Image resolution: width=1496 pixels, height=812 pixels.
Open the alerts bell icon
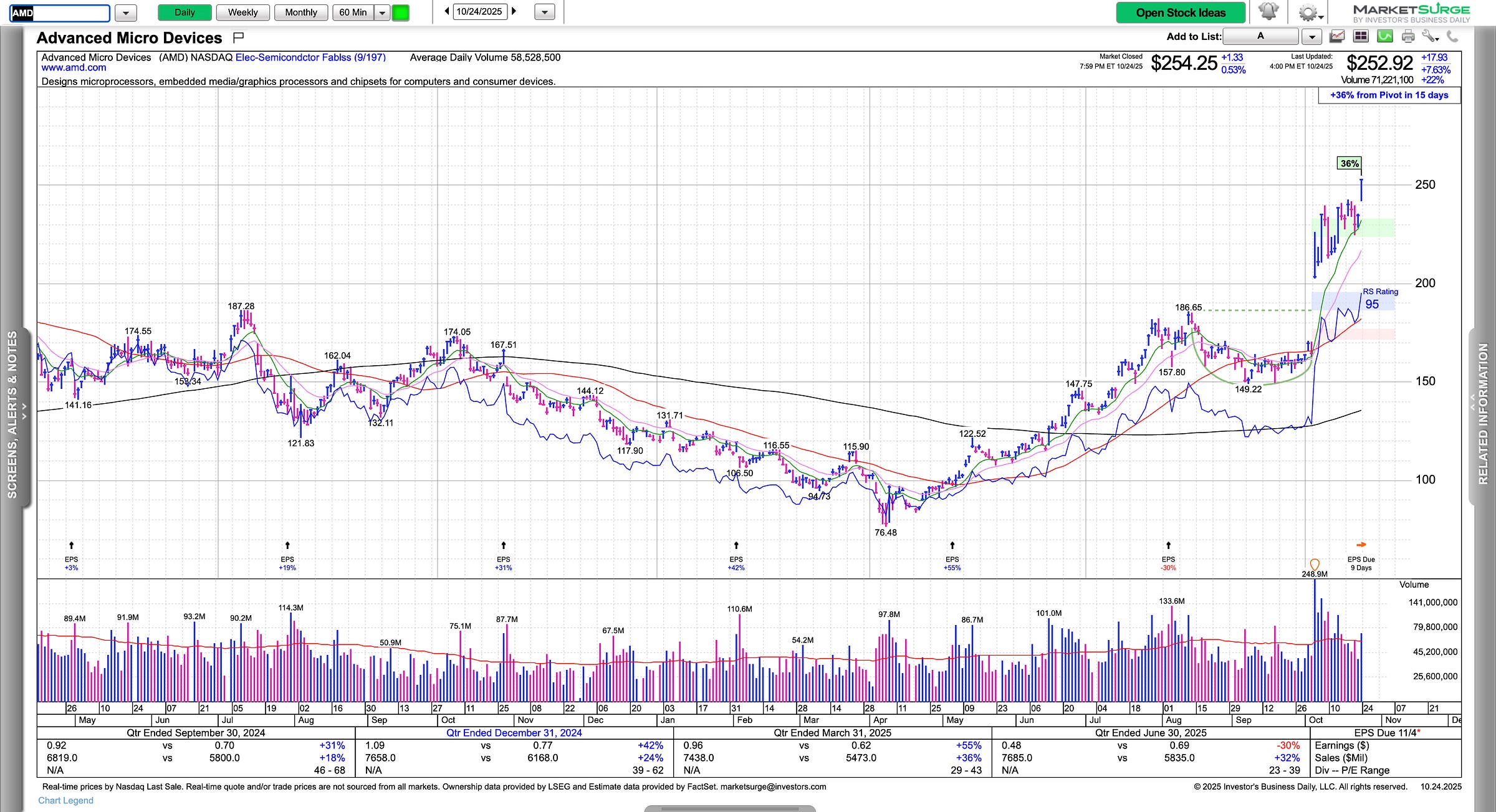pos(1268,12)
